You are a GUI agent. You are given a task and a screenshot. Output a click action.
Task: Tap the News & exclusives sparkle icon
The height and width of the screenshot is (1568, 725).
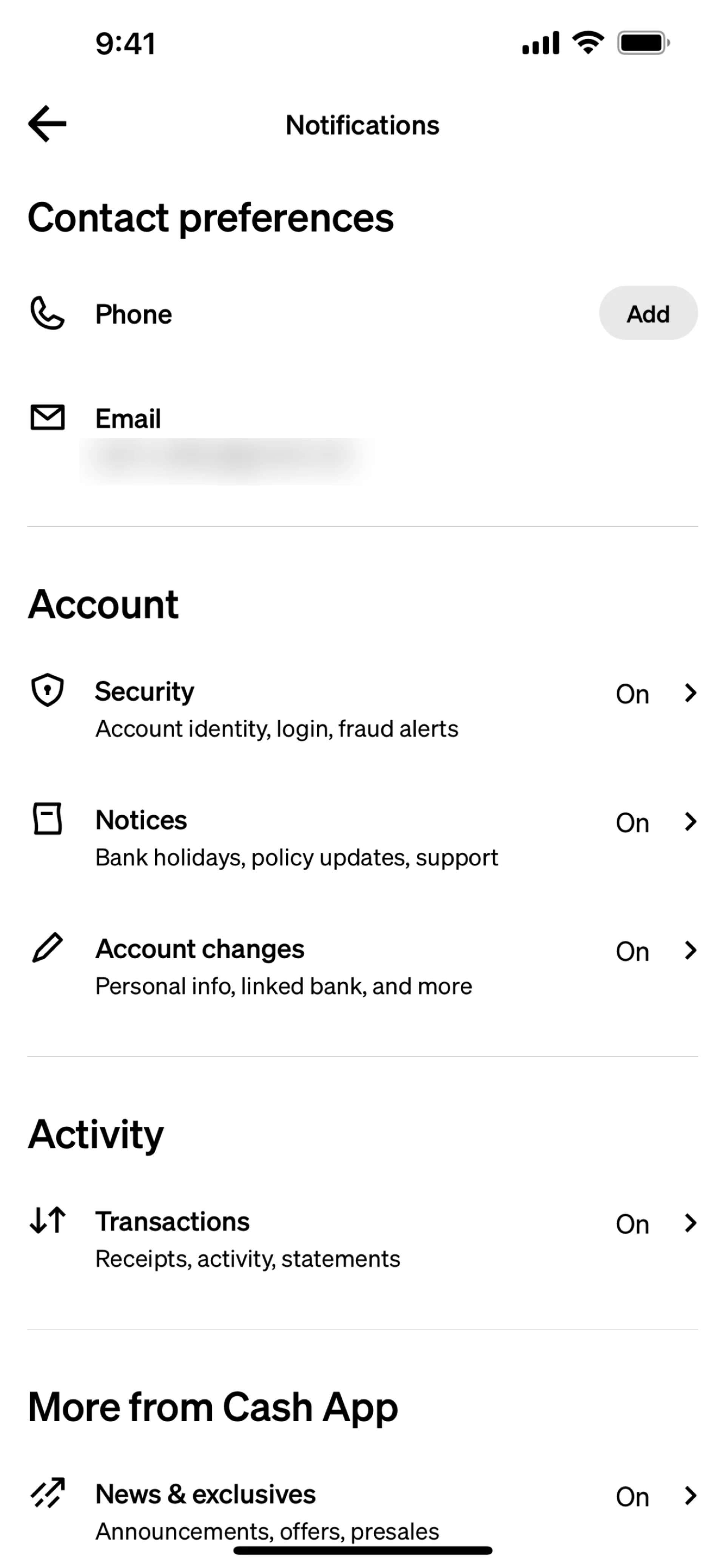pyautogui.click(x=48, y=1493)
